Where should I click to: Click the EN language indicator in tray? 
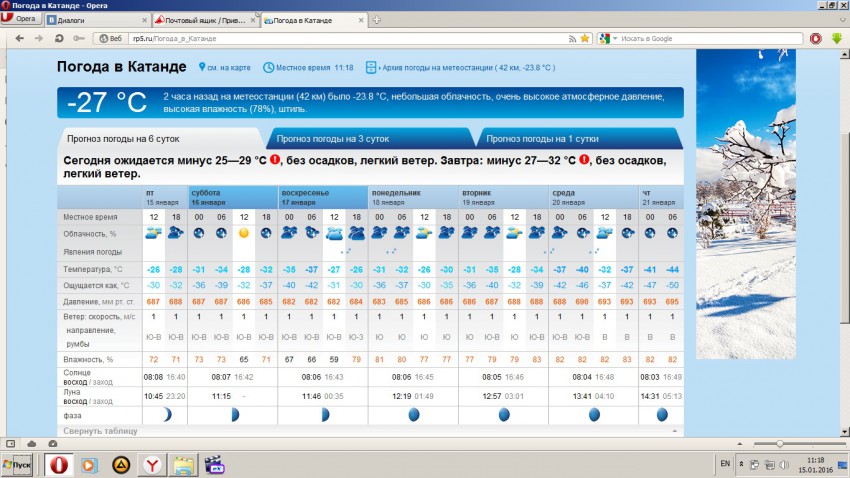point(725,465)
